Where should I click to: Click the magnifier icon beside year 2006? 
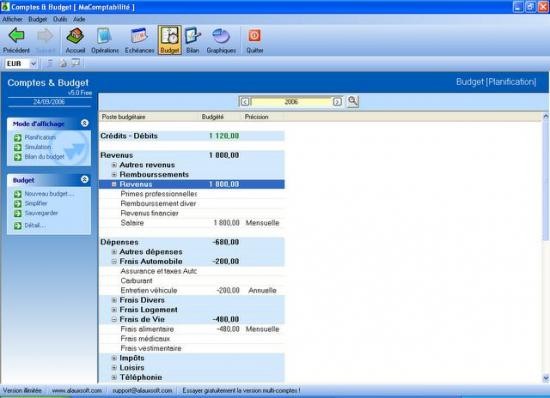[x=353, y=101]
